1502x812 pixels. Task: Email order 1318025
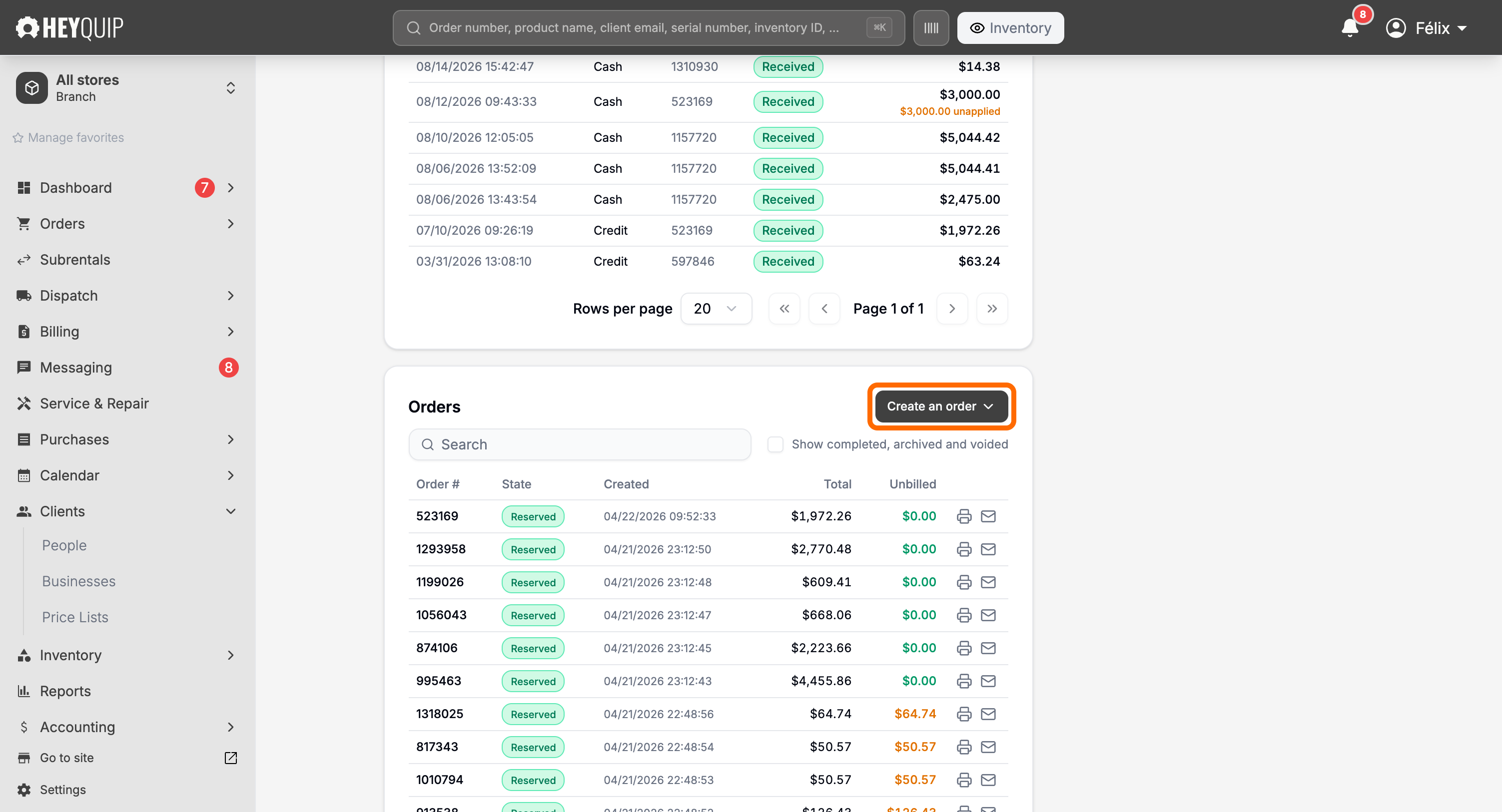pyautogui.click(x=988, y=714)
